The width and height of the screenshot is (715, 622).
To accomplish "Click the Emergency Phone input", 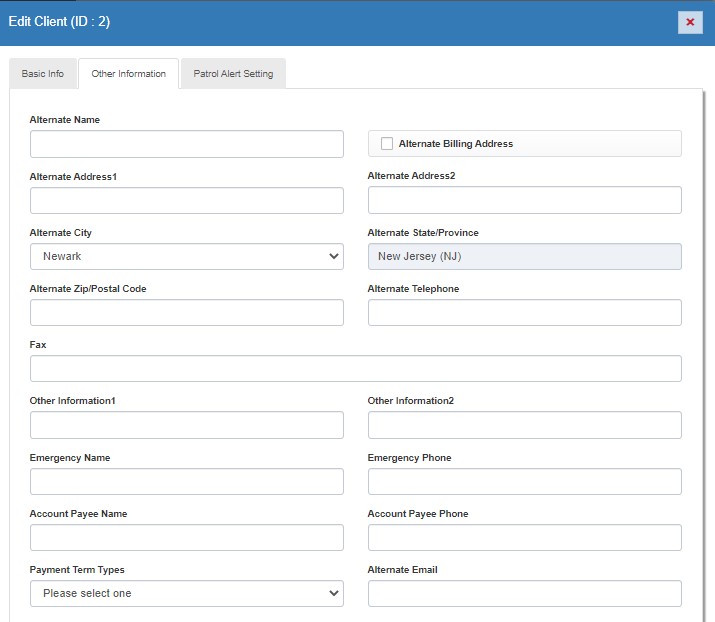I will tap(524, 482).
